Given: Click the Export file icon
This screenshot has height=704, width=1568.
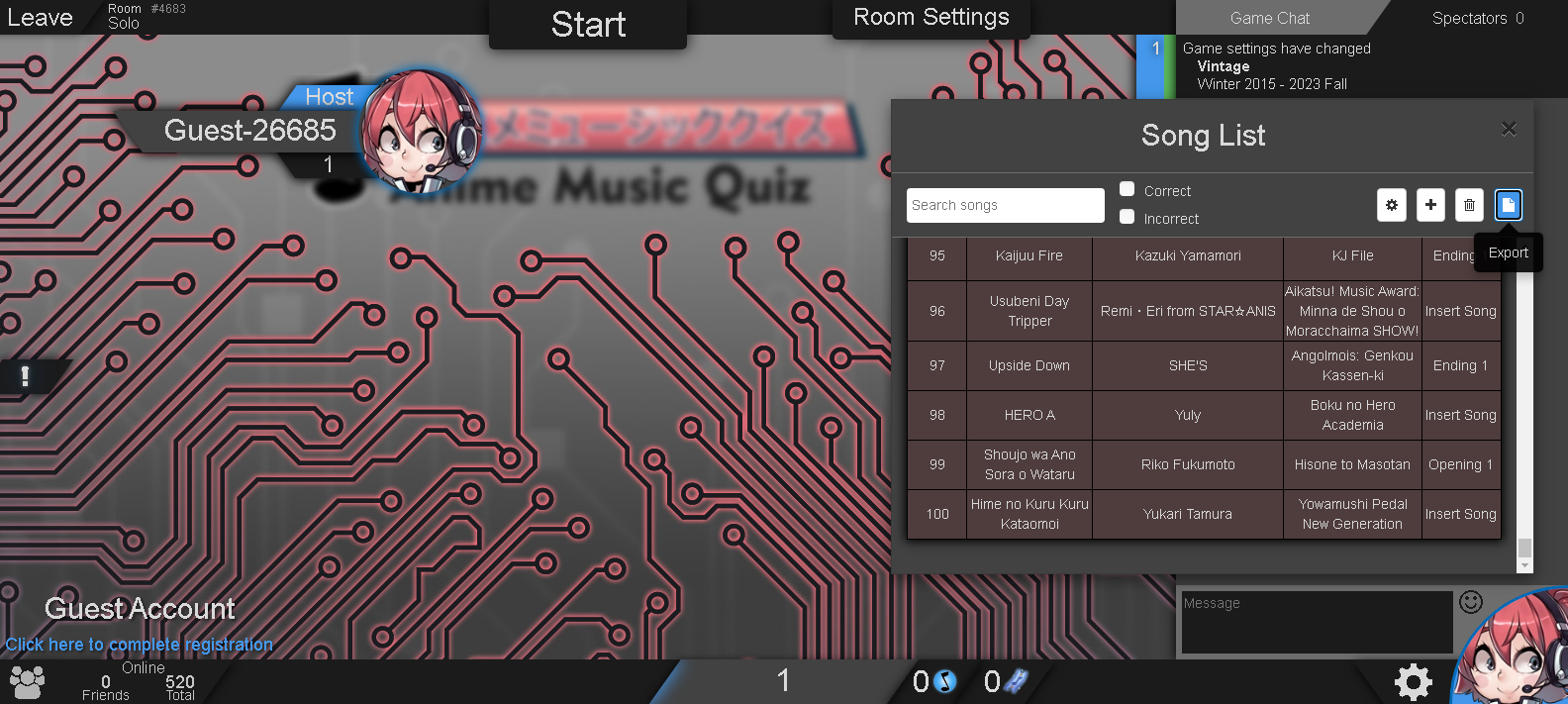Looking at the screenshot, I should (x=1508, y=205).
